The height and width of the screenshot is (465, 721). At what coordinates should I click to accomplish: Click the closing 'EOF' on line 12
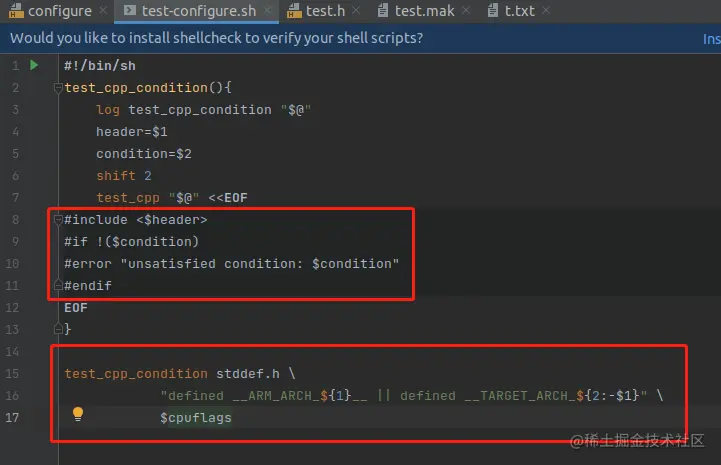(x=76, y=308)
